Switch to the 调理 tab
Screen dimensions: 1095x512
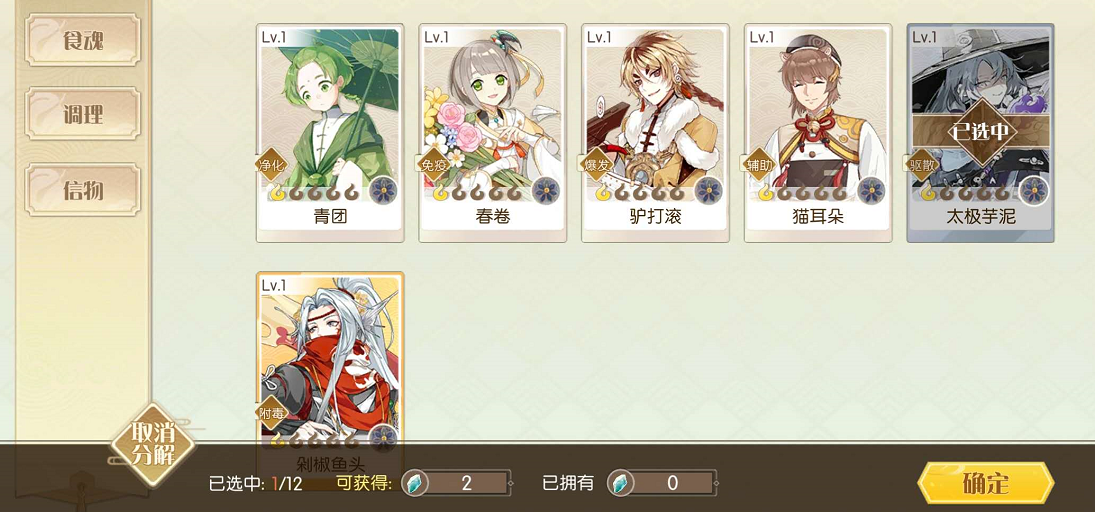click(x=83, y=114)
